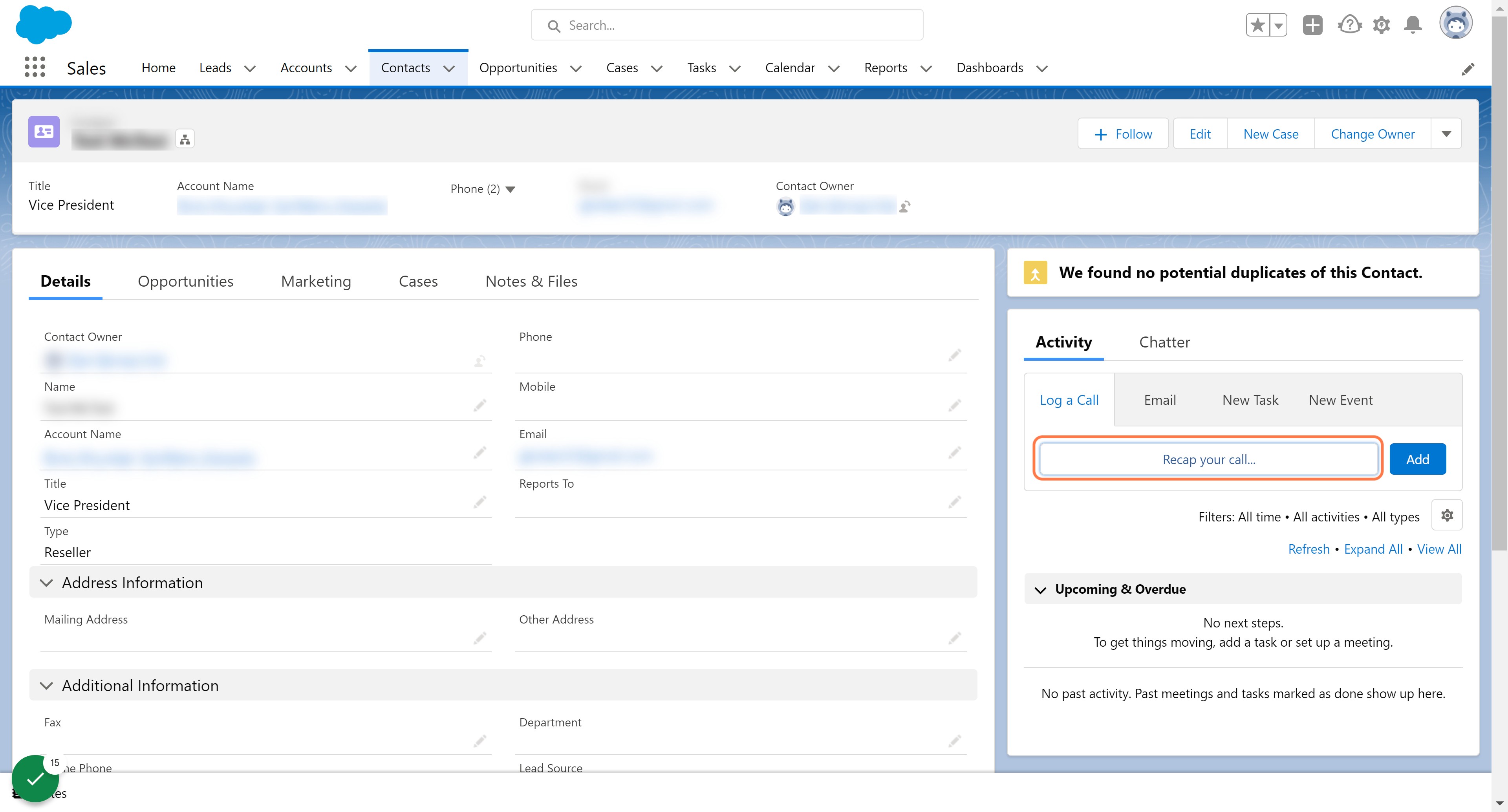Click the Favorites star icon
The width and height of the screenshot is (1508, 812).
[x=1257, y=25]
